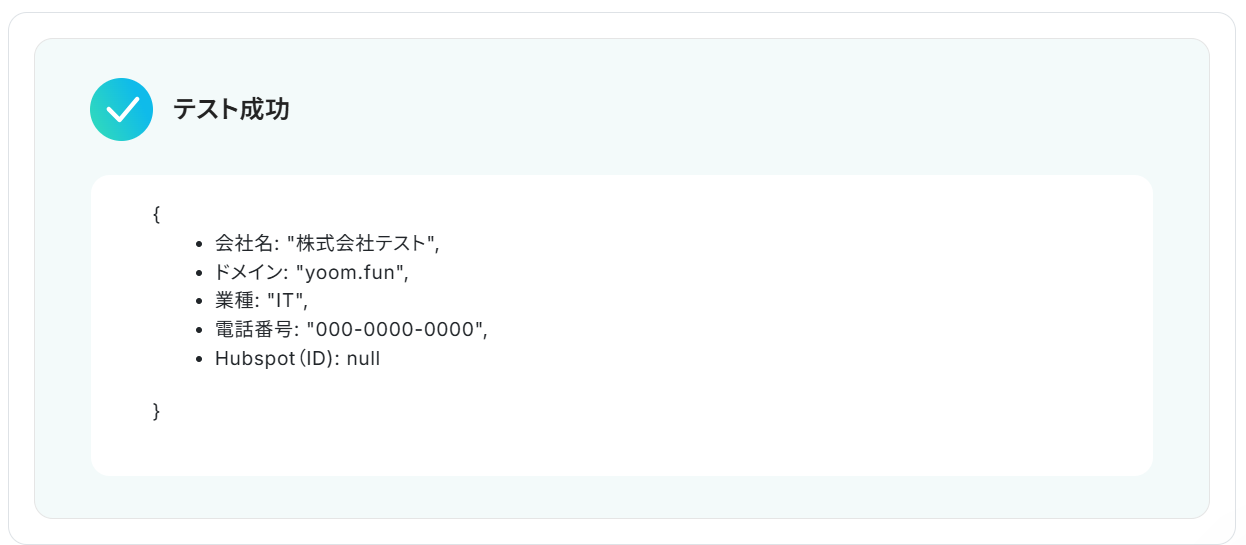Click the "000-0000-0000" phone number value
The height and width of the screenshot is (545, 1246).
[x=394, y=330]
